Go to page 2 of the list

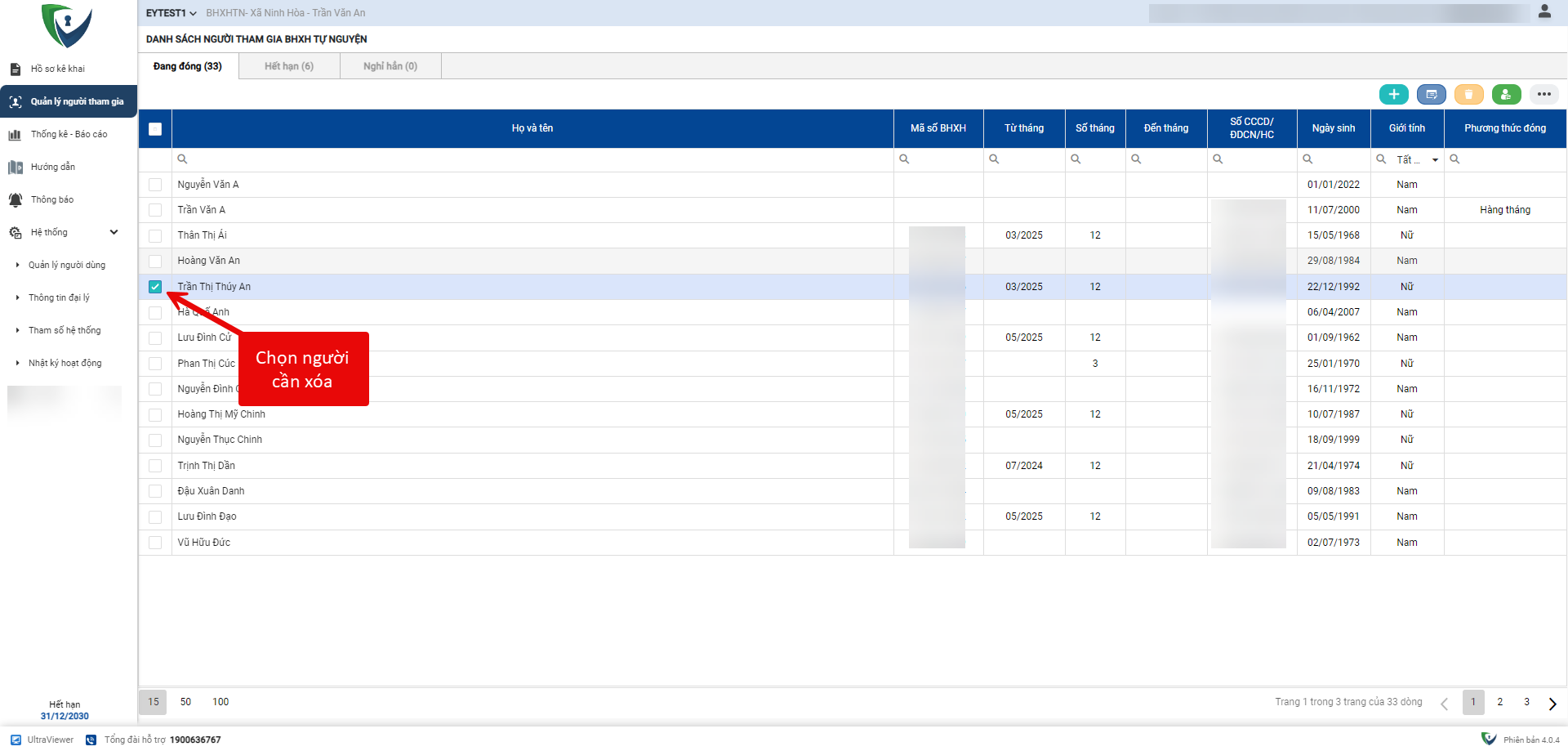click(x=1499, y=702)
